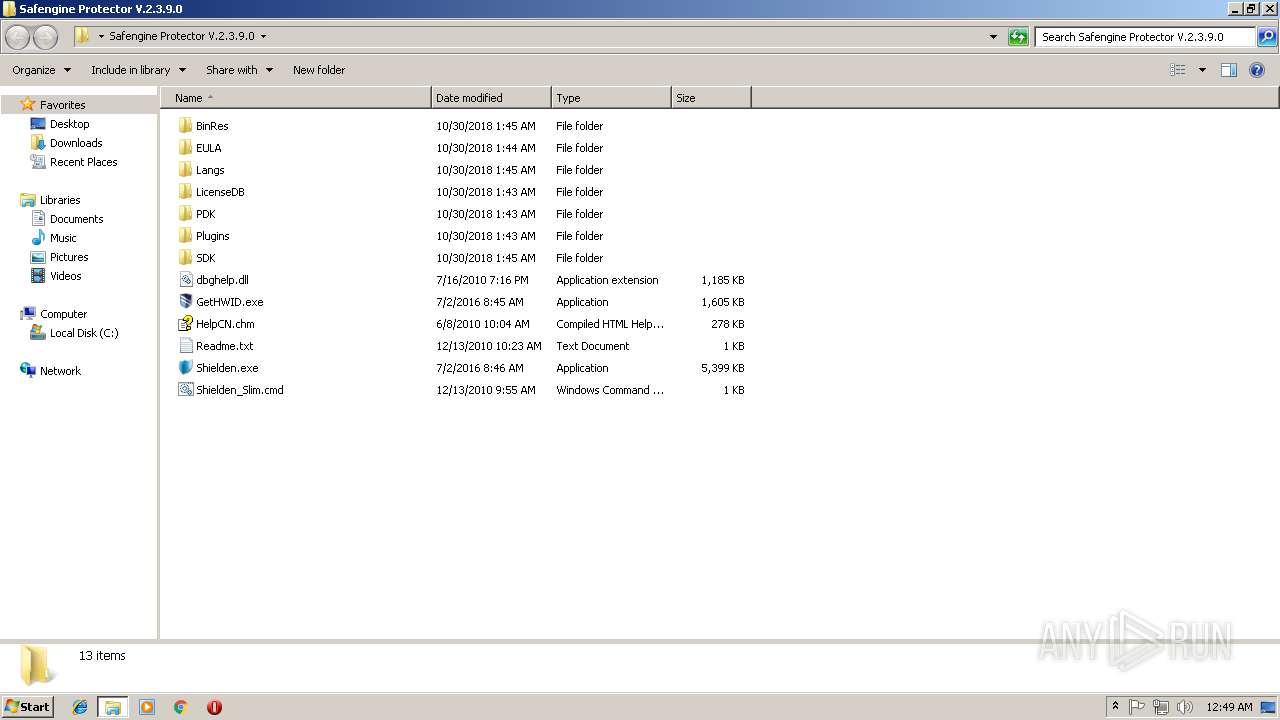The height and width of the screenshot is (720, 1280).
Task: Select the Langs folder icon
Action: pos(185,170)
